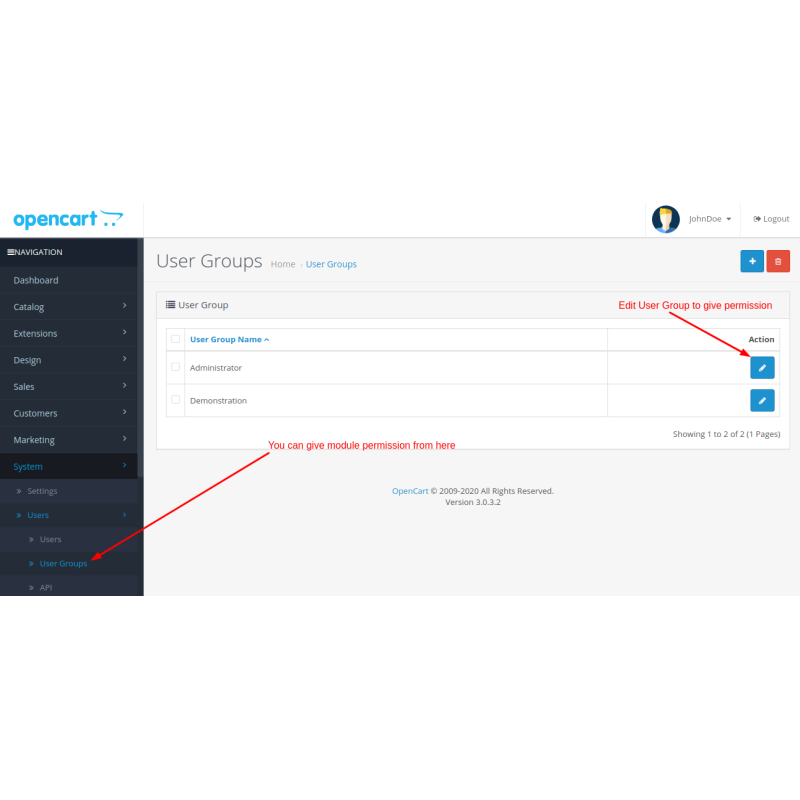Click the red Delete trash icon
The width and height of the screenshot is (800, 800).
coord(778,261)
